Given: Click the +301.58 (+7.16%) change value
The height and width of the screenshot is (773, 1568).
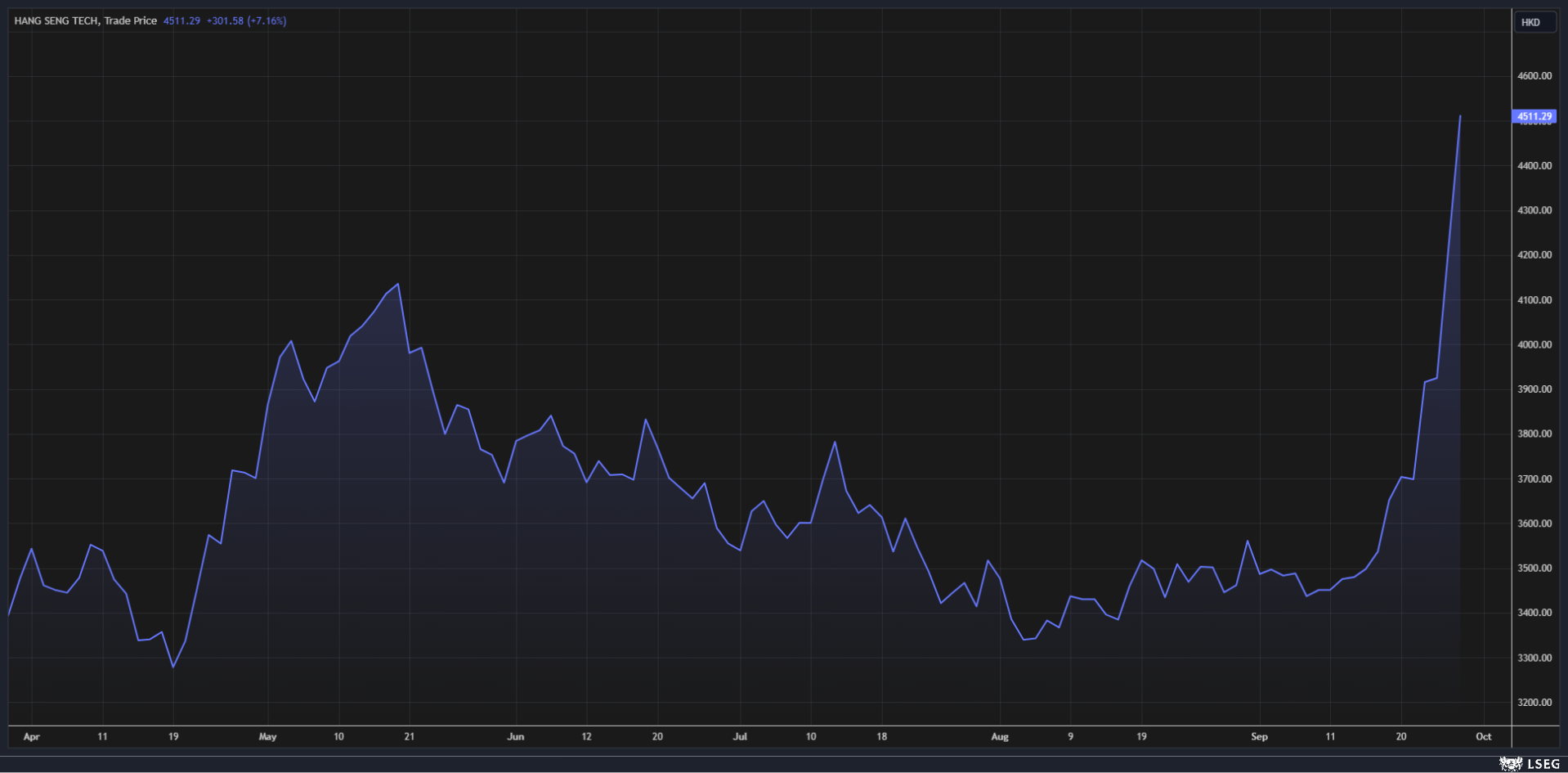Looking at the screenshot, I should [246, 20].
